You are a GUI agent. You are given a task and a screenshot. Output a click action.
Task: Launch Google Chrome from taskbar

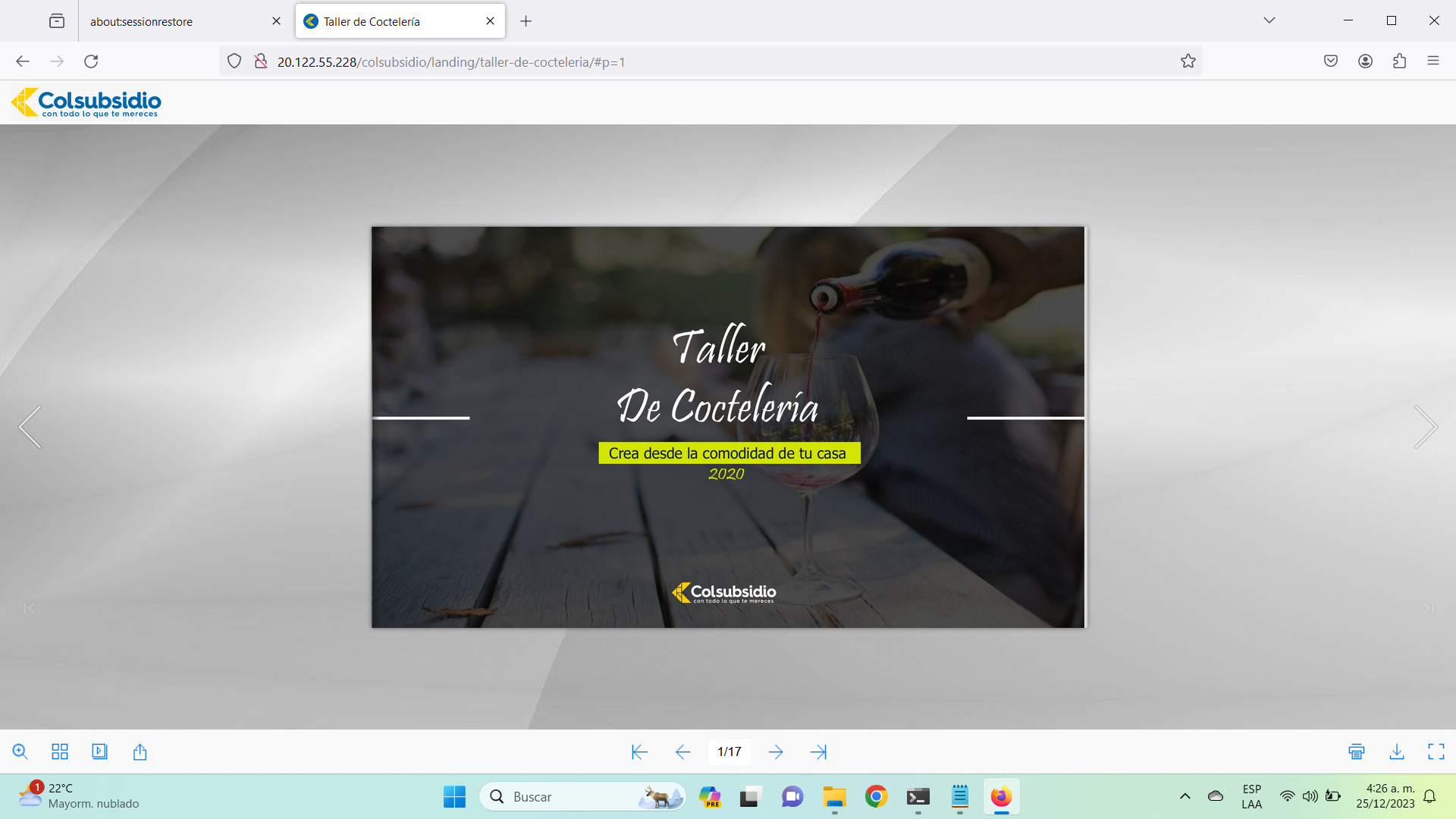pos(876,796)
